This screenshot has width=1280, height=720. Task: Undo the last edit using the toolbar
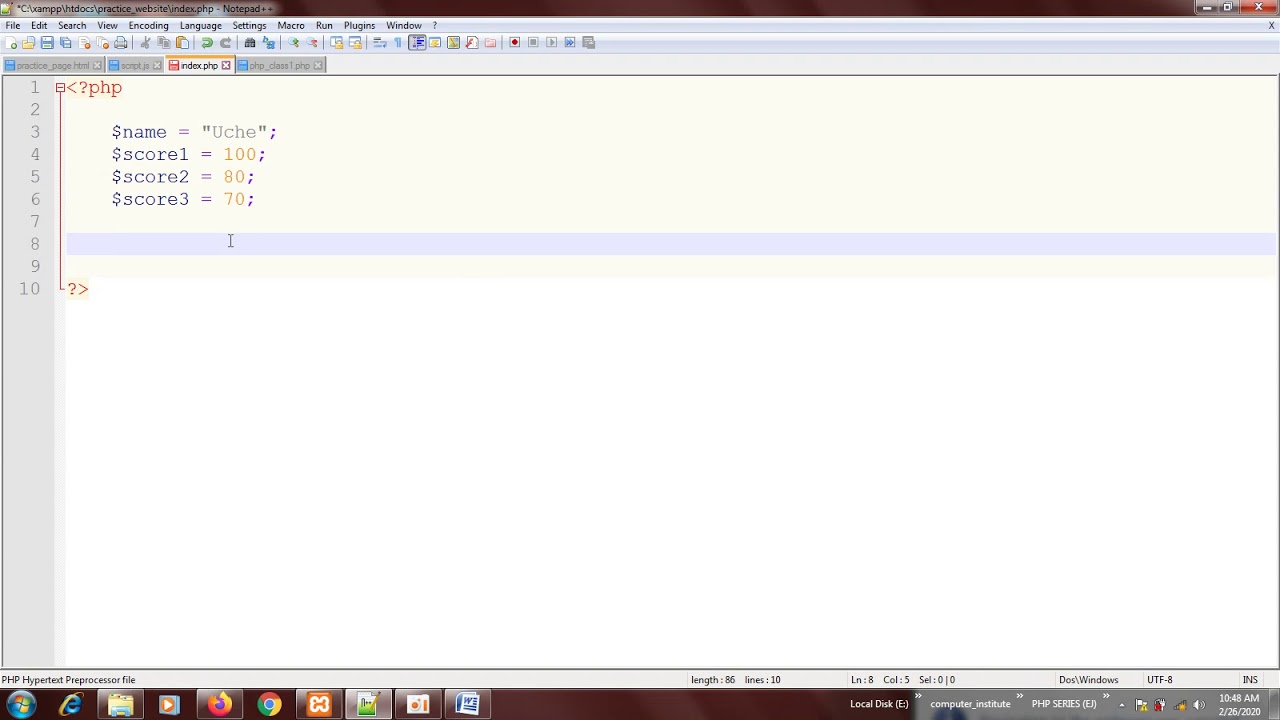[x=206, y=42]
